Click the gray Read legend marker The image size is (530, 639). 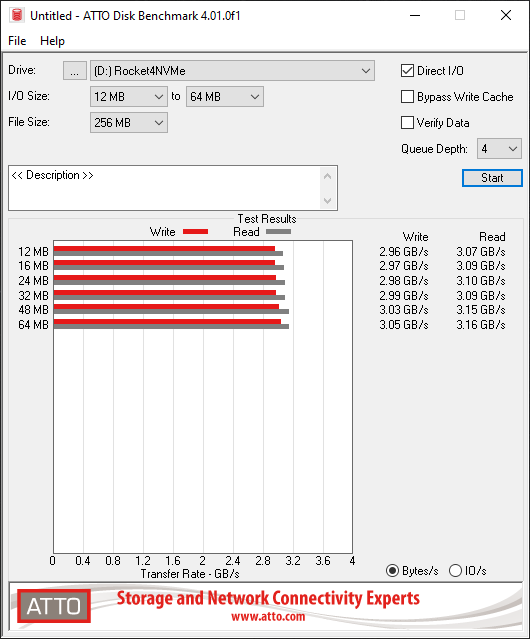(278, 231)
